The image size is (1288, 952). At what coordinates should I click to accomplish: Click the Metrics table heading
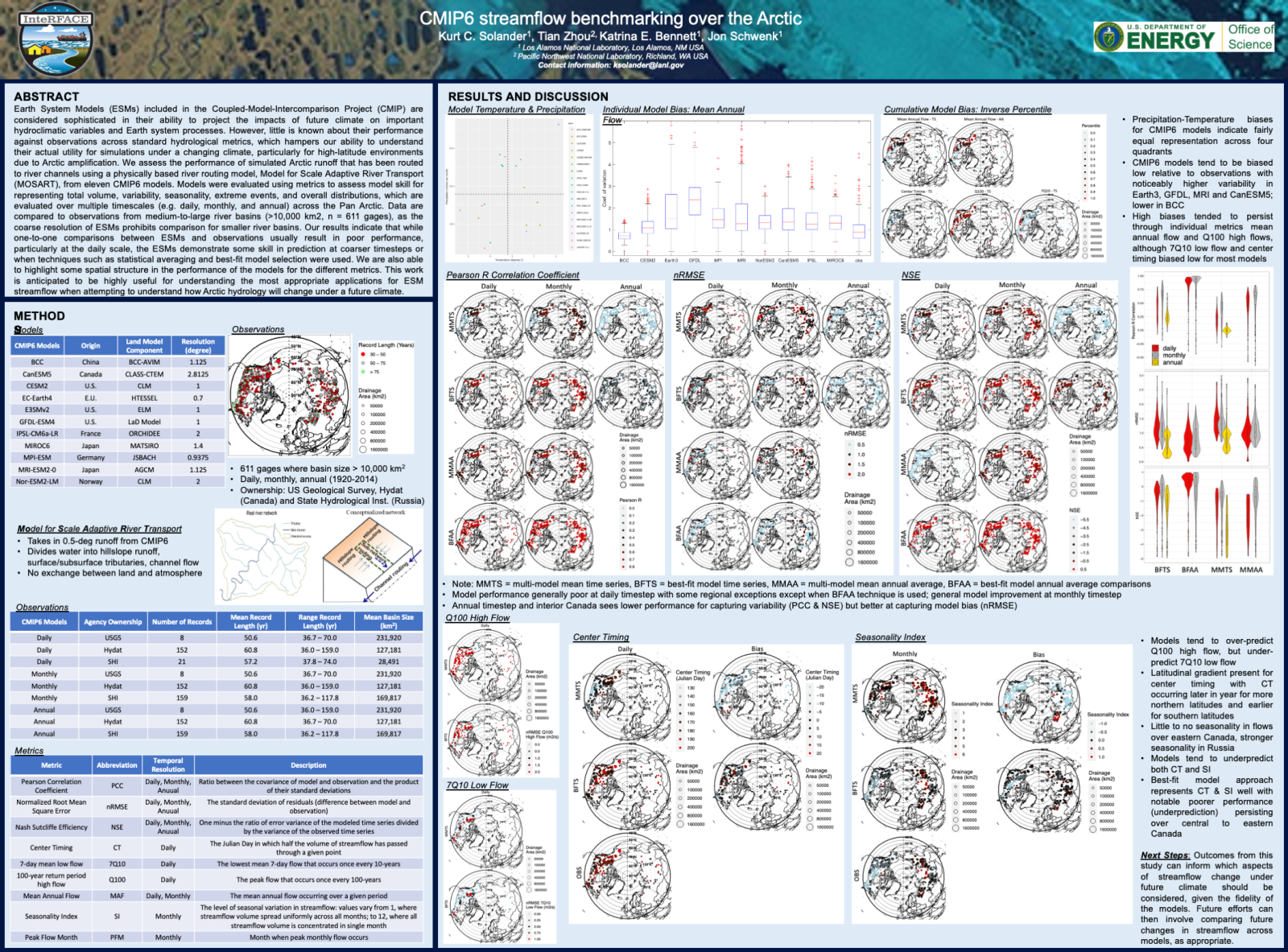click(29, 751)
